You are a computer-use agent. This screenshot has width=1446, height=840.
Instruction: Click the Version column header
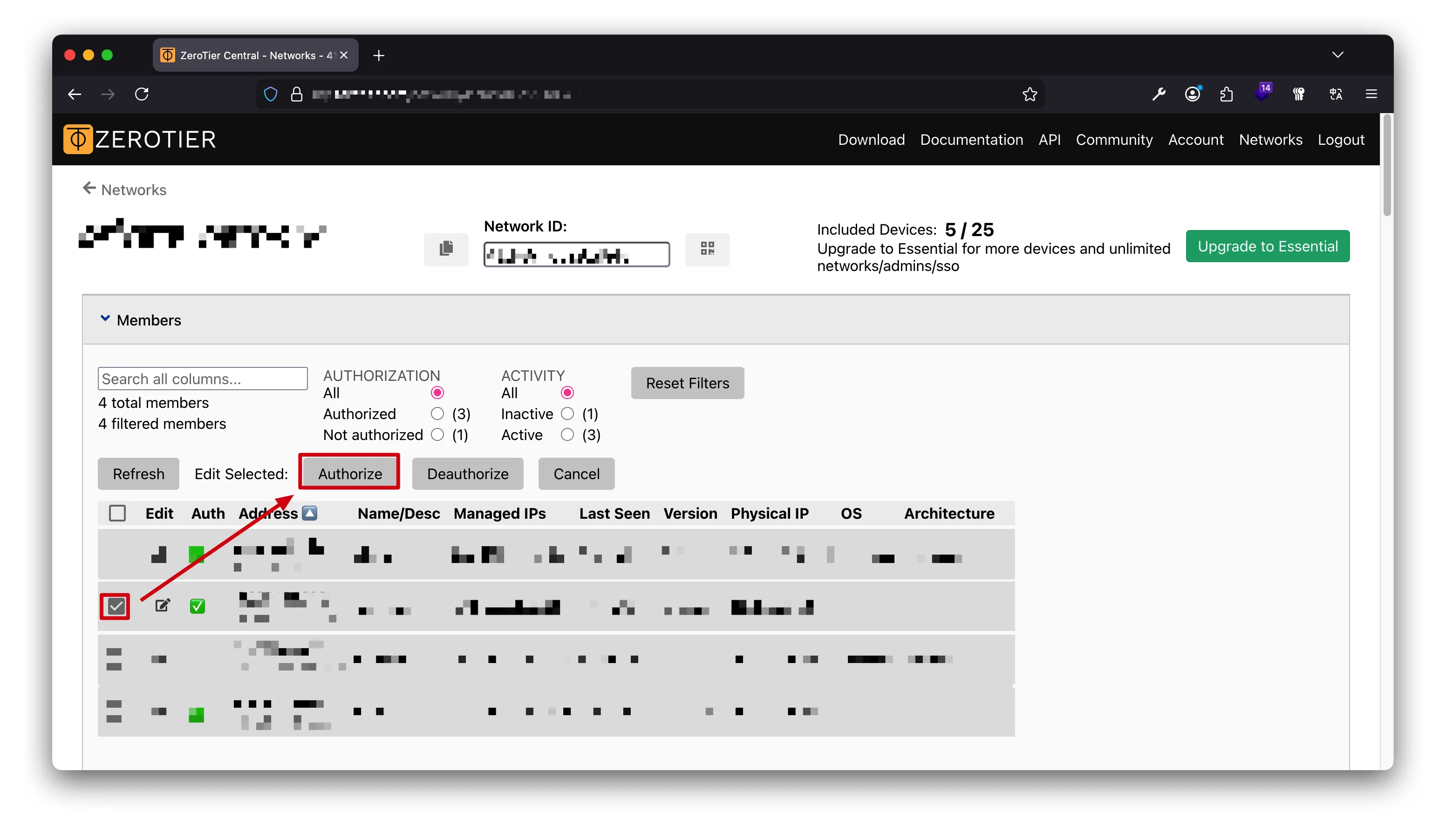click(690, 513)
